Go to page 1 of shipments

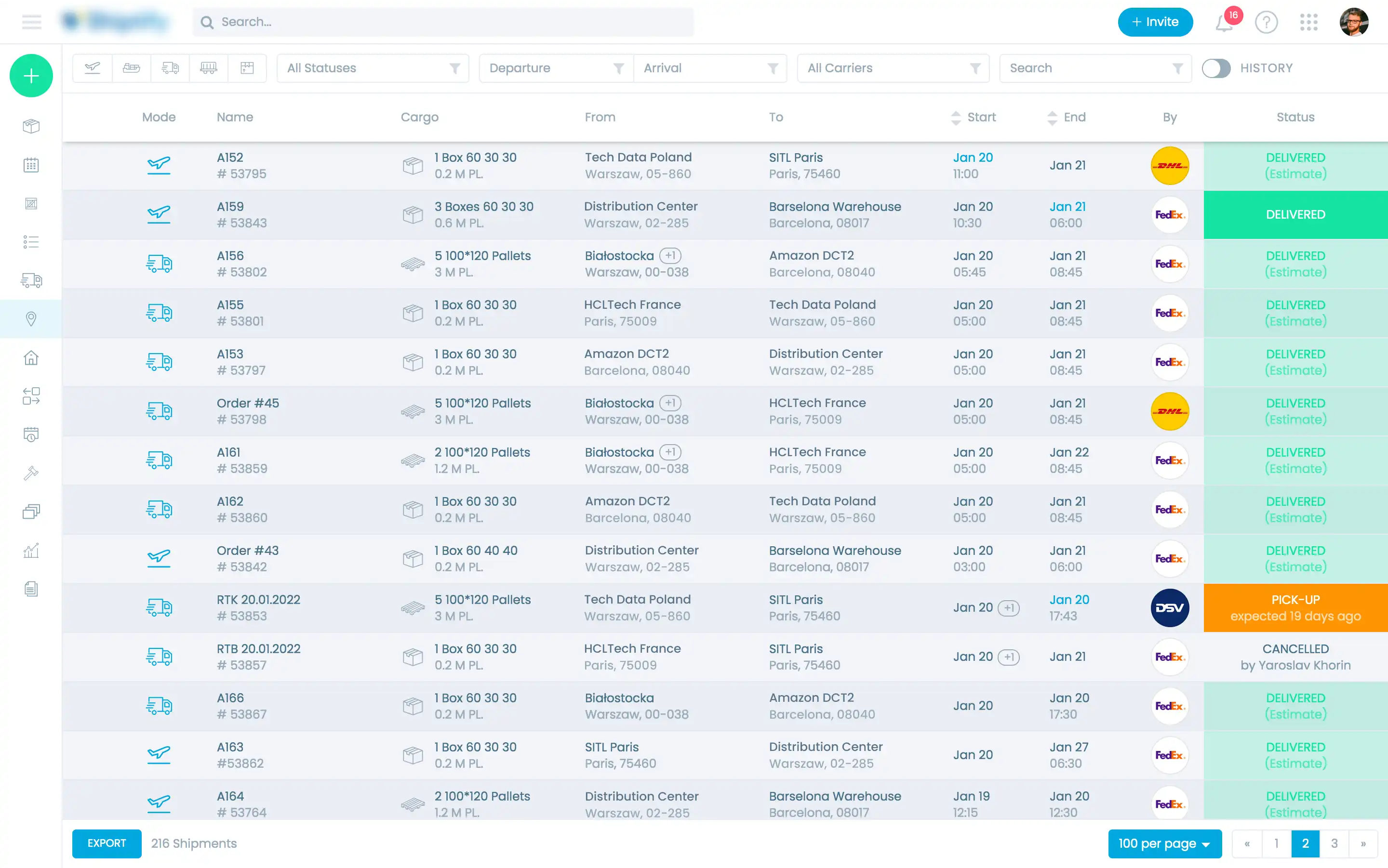coord(1276,843)
